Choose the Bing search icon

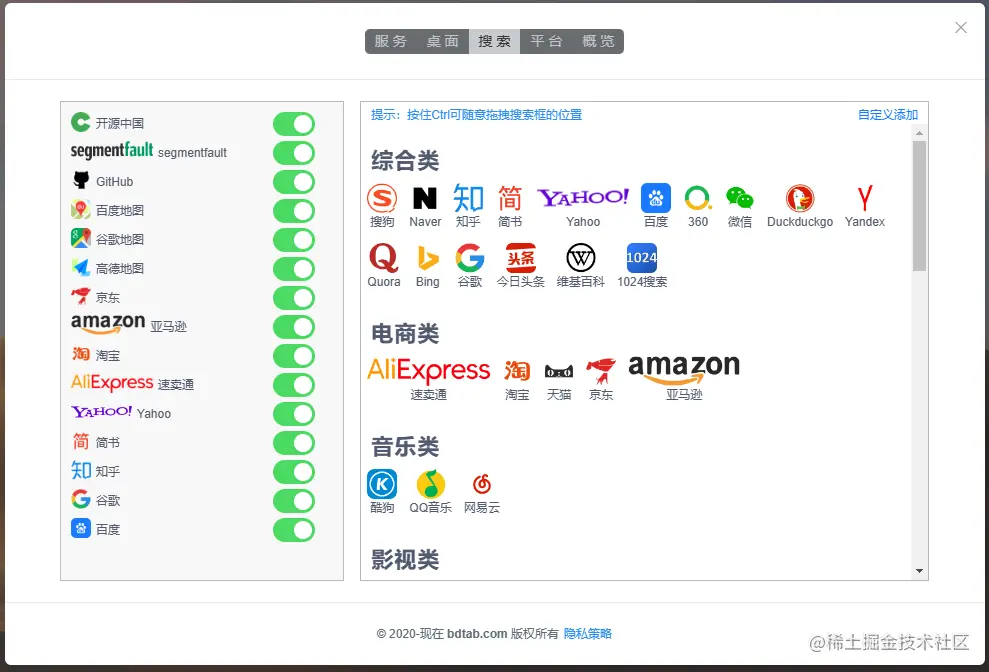[x=427, y=258]
